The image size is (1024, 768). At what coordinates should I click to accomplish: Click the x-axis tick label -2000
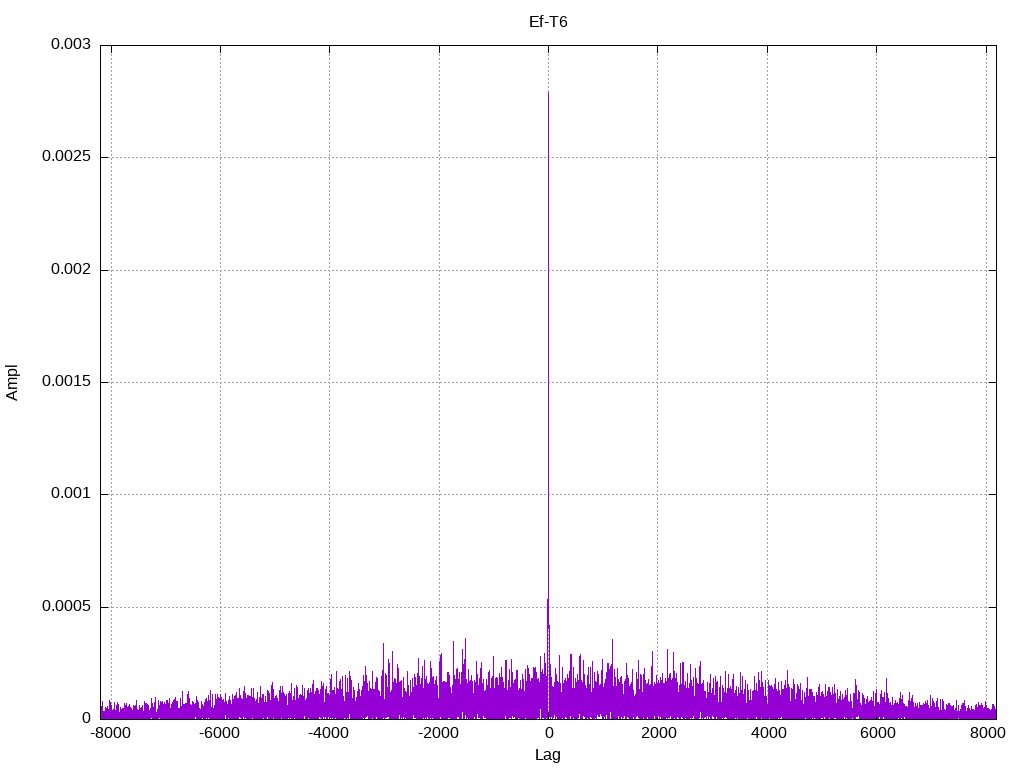point(438,733)
